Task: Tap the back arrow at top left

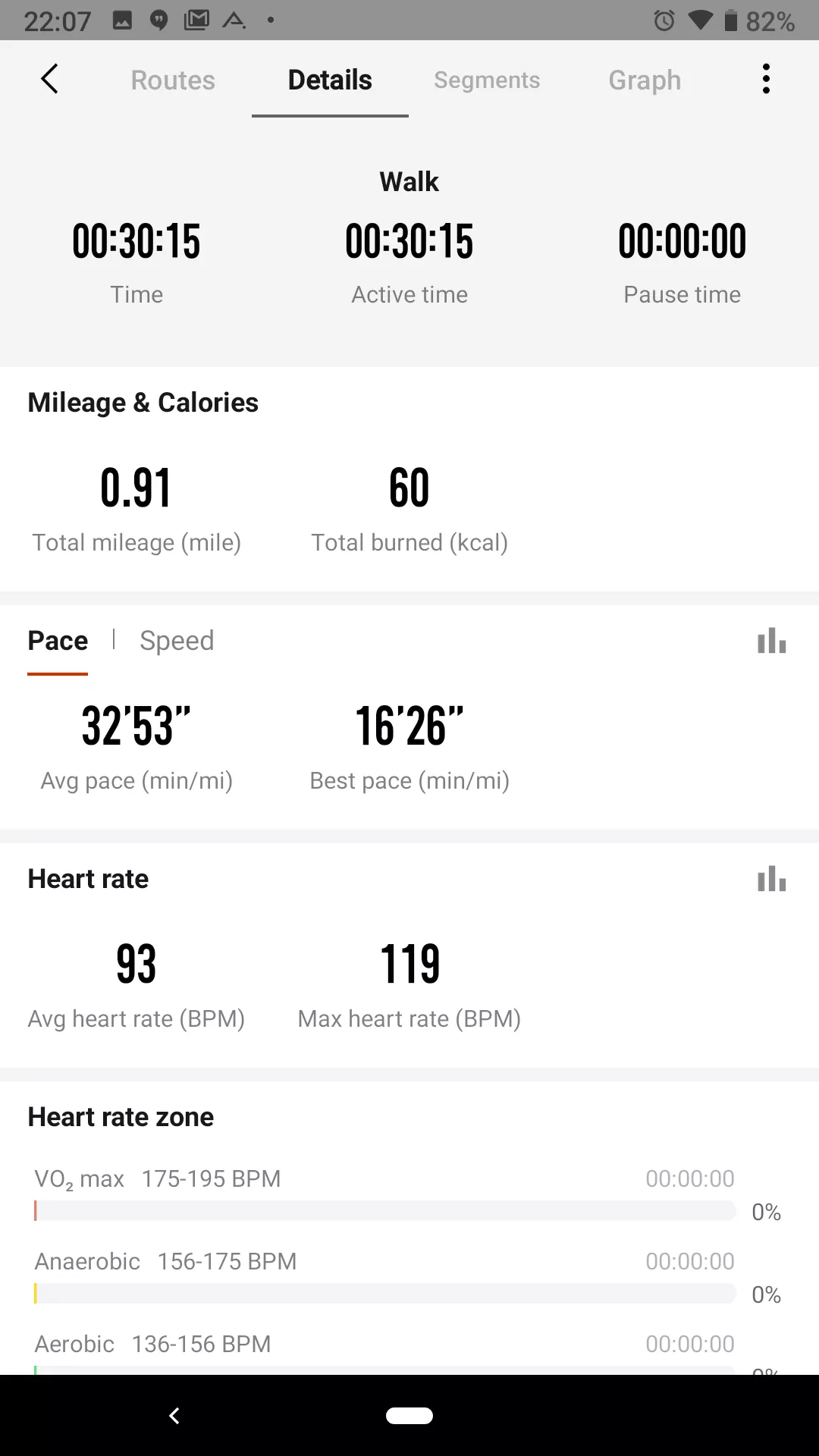Action: (49, 79)
